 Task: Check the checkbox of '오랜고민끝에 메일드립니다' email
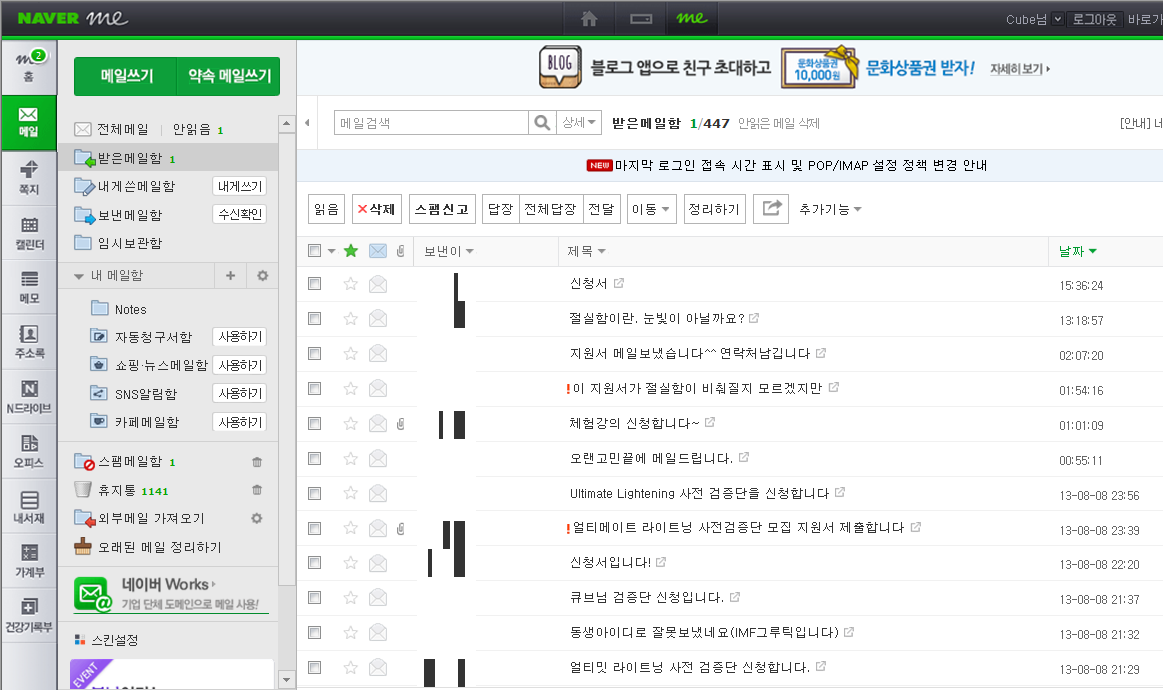coord(314,458)
